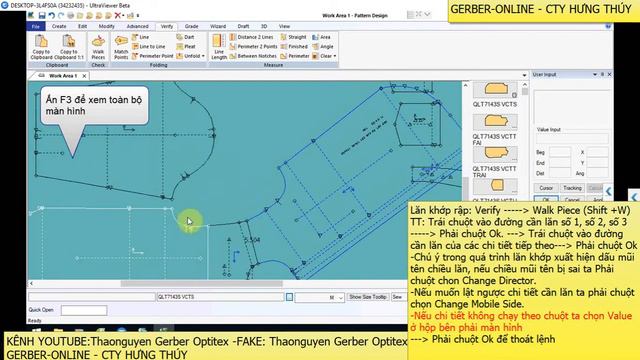Open the Draft ribbon tab
This screenshot has width=640, height=360.
[243, 26]
